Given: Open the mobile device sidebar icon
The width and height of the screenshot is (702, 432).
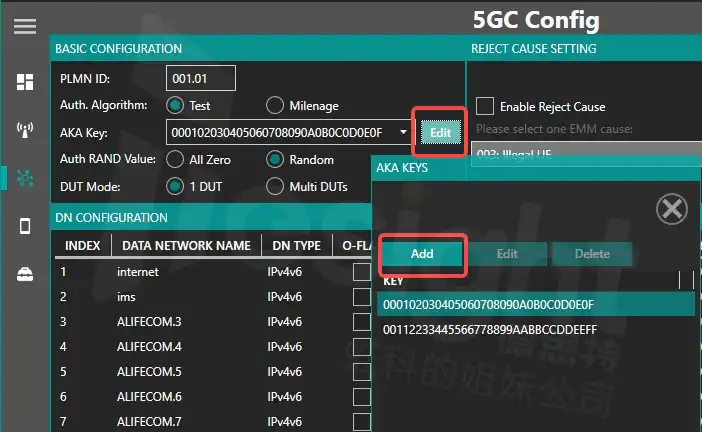Looking at the screenshot, I should (x=25, y=226).
